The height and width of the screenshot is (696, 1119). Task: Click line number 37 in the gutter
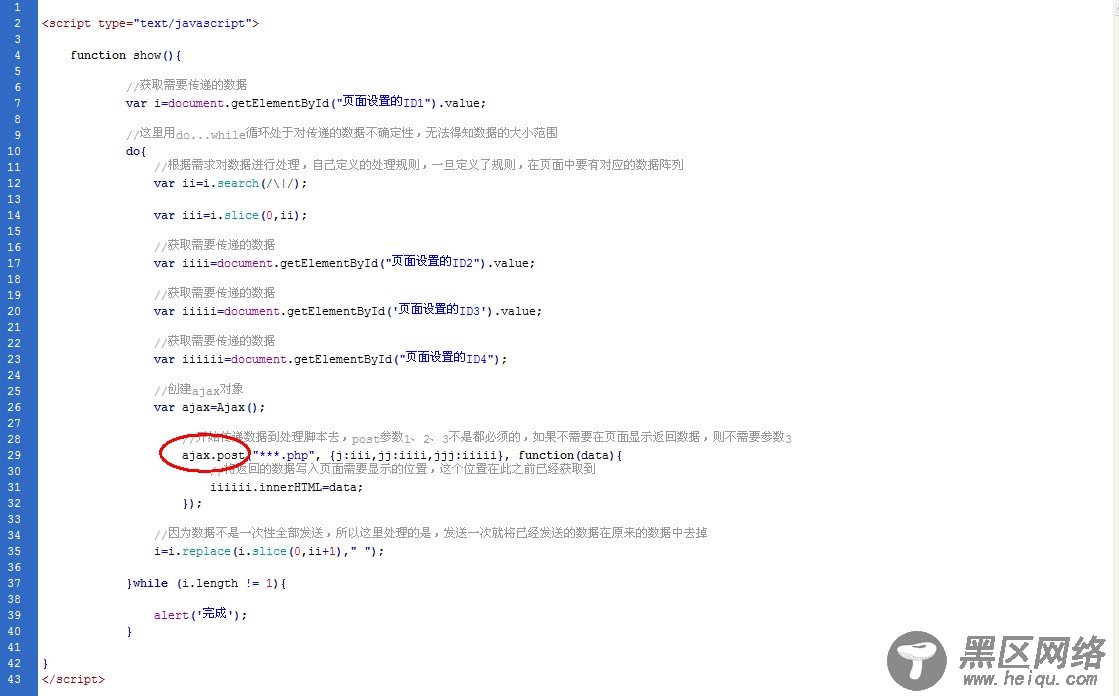(14, 582)
